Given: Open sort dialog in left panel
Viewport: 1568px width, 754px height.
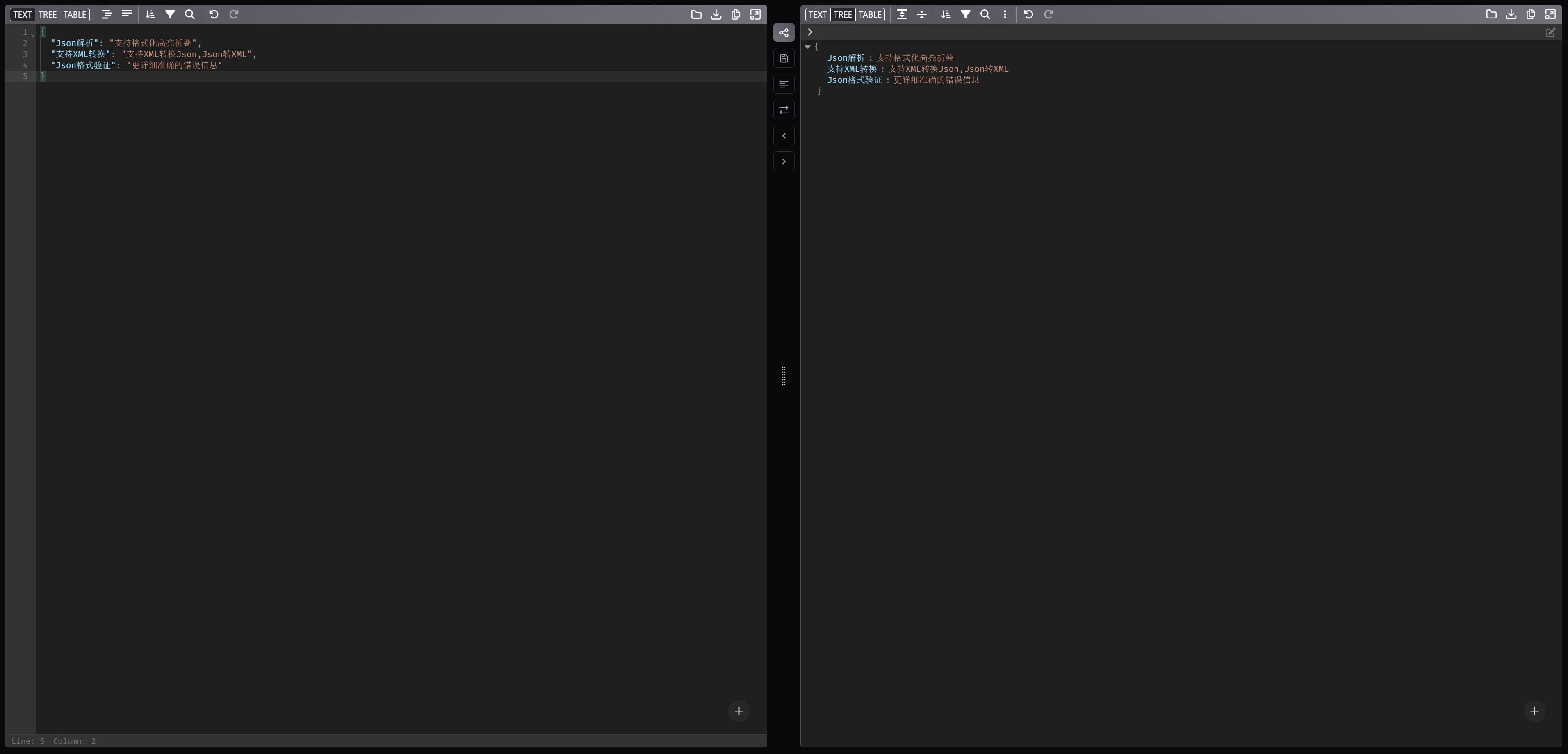Looking at the screenshot, I should [150, 15].
